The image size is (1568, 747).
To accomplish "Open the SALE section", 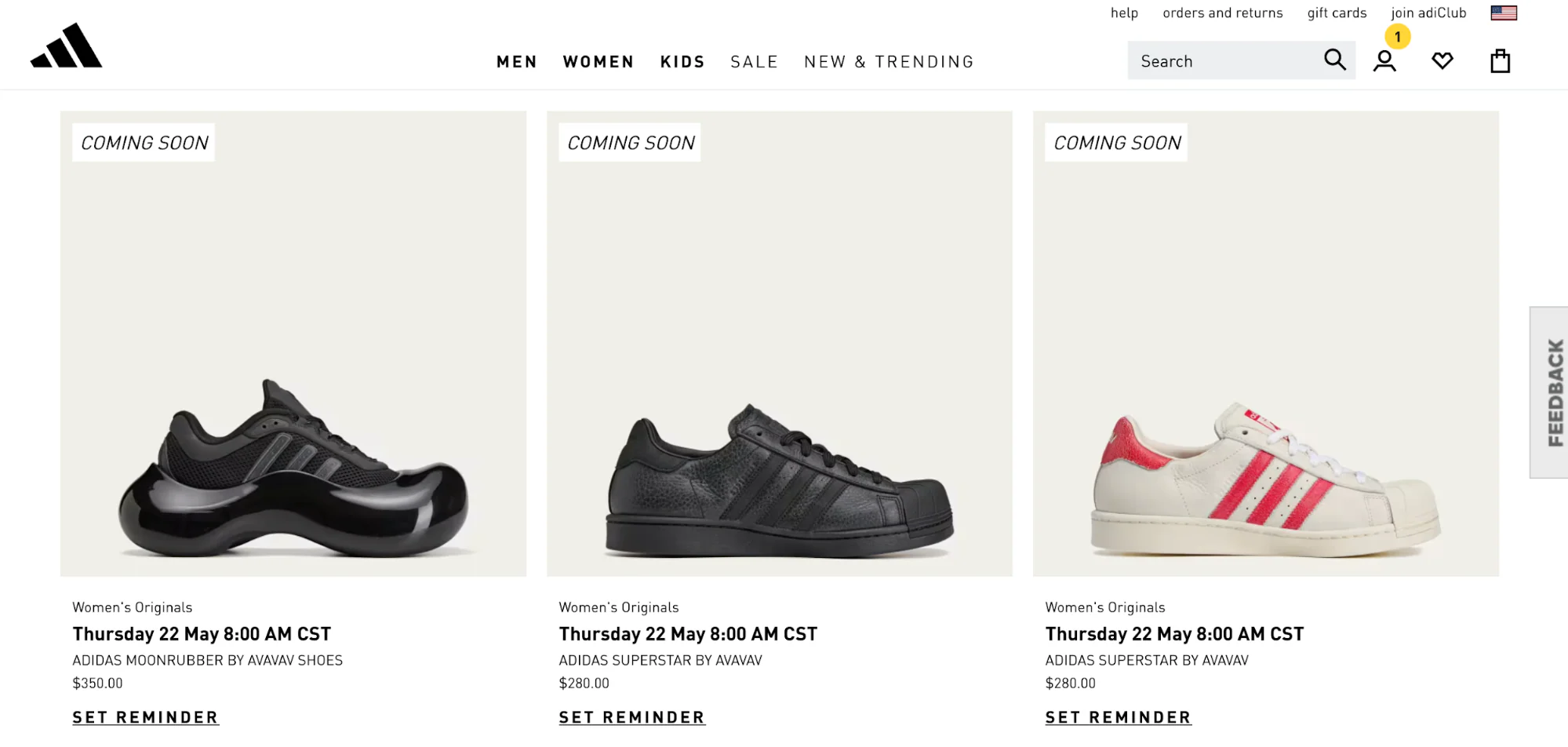I will coord(754,61).
